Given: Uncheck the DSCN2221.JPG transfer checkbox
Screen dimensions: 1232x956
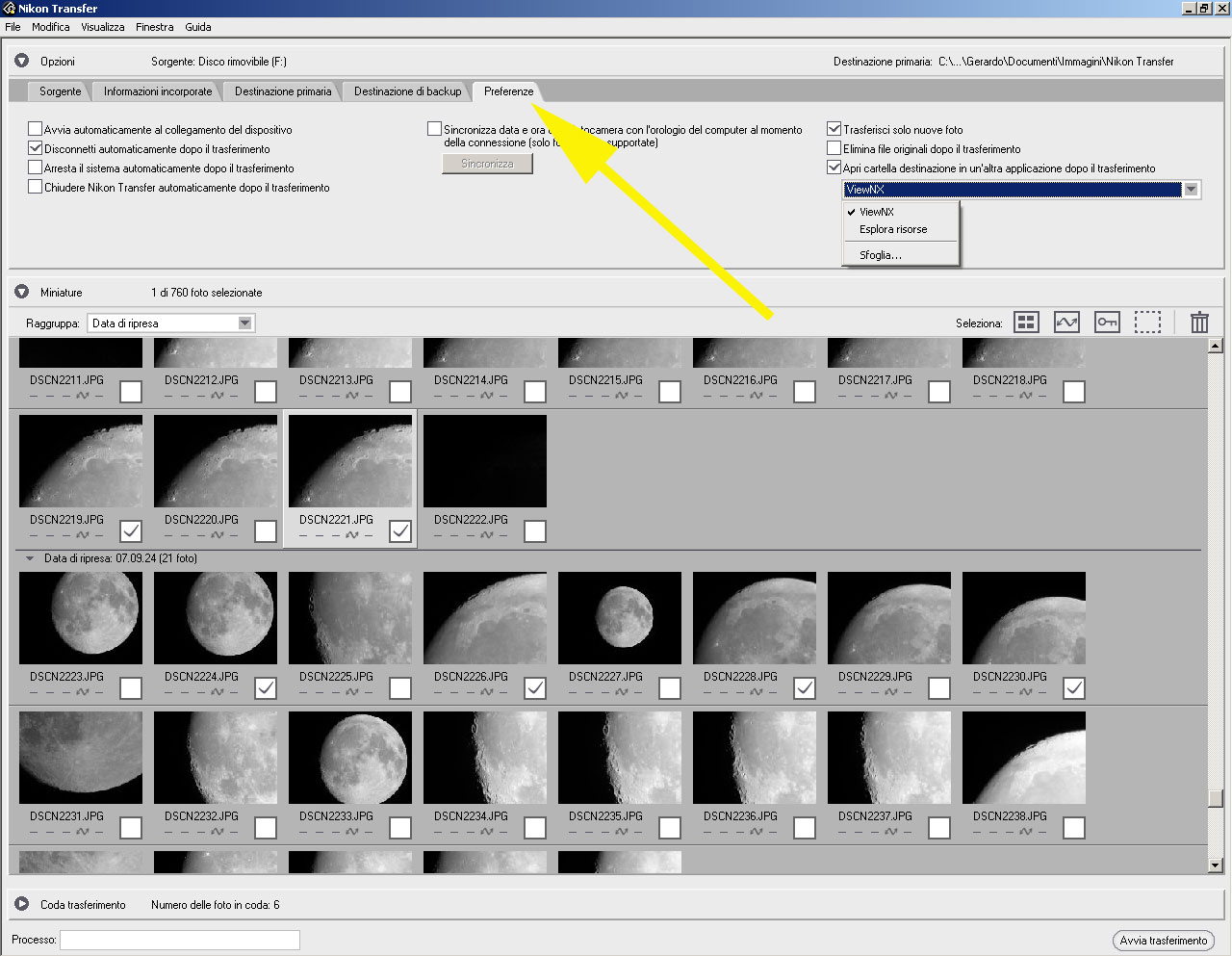Looking at the screenshot, I should [x=400, y=531].
